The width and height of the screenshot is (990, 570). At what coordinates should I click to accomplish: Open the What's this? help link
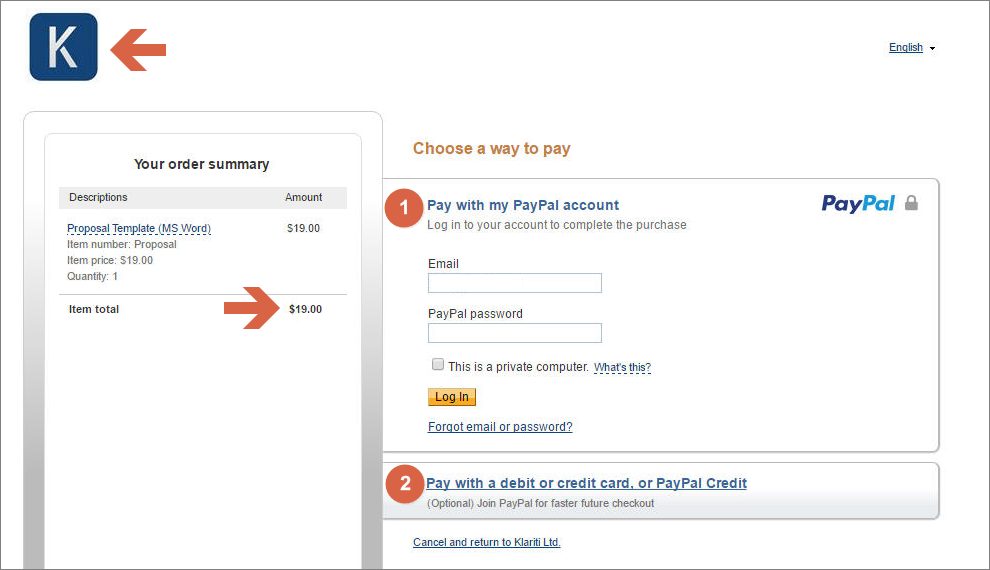[x=622, y=367]
